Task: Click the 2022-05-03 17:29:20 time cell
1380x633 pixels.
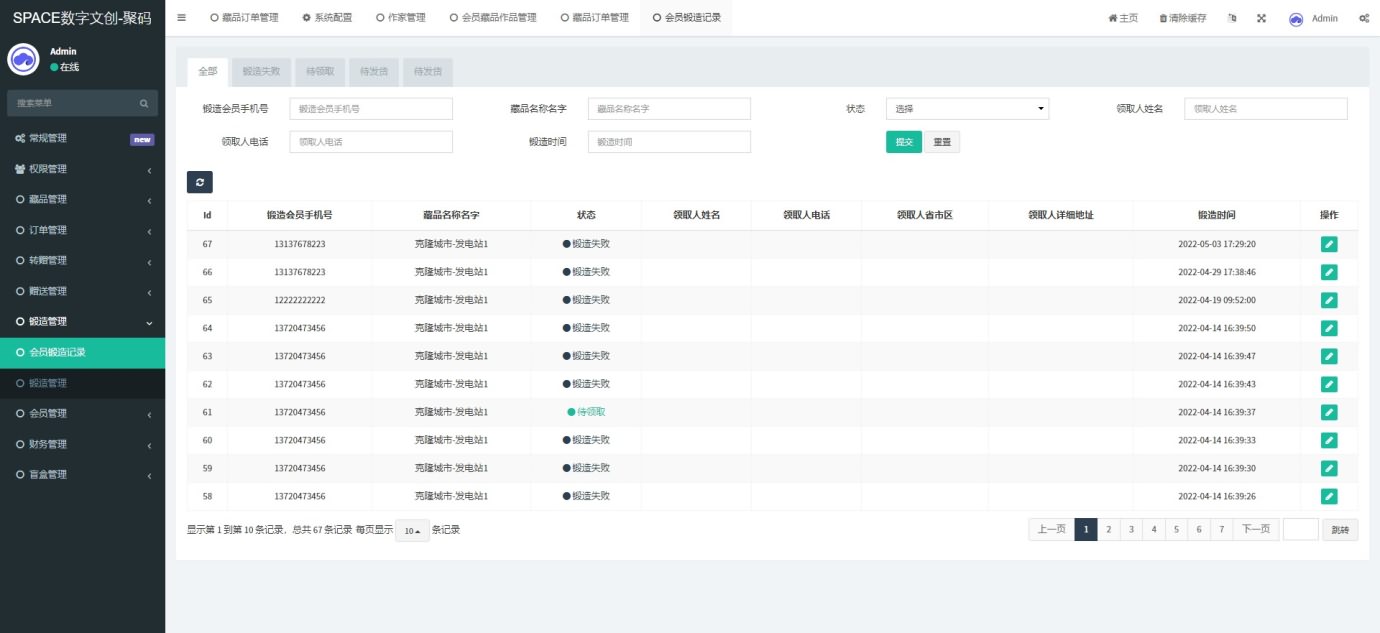Action: pyautogui.click(x=1216, y=244)
